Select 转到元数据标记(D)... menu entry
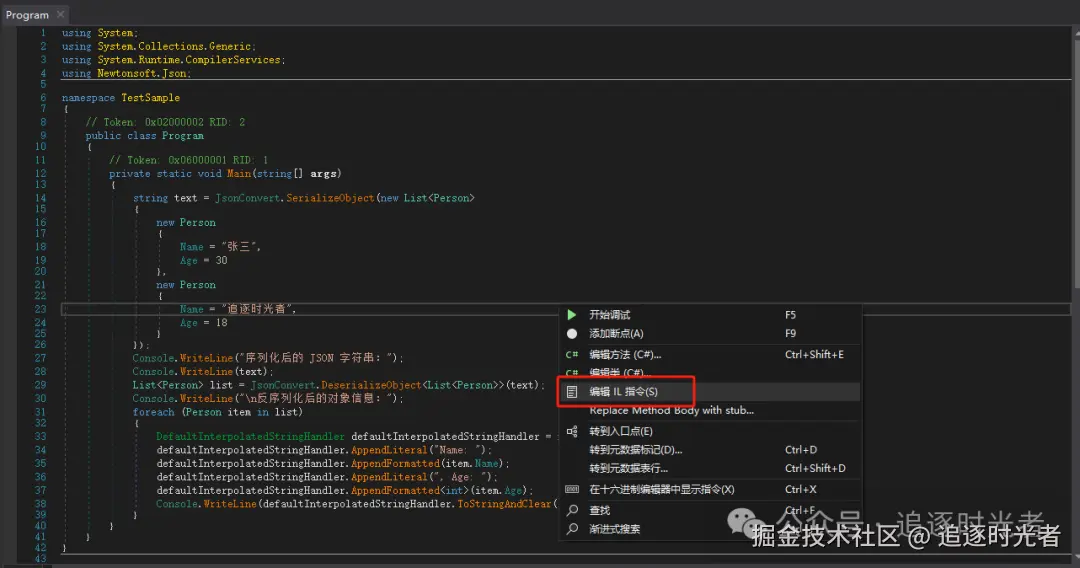1080x568 pixels. point(635,450)
